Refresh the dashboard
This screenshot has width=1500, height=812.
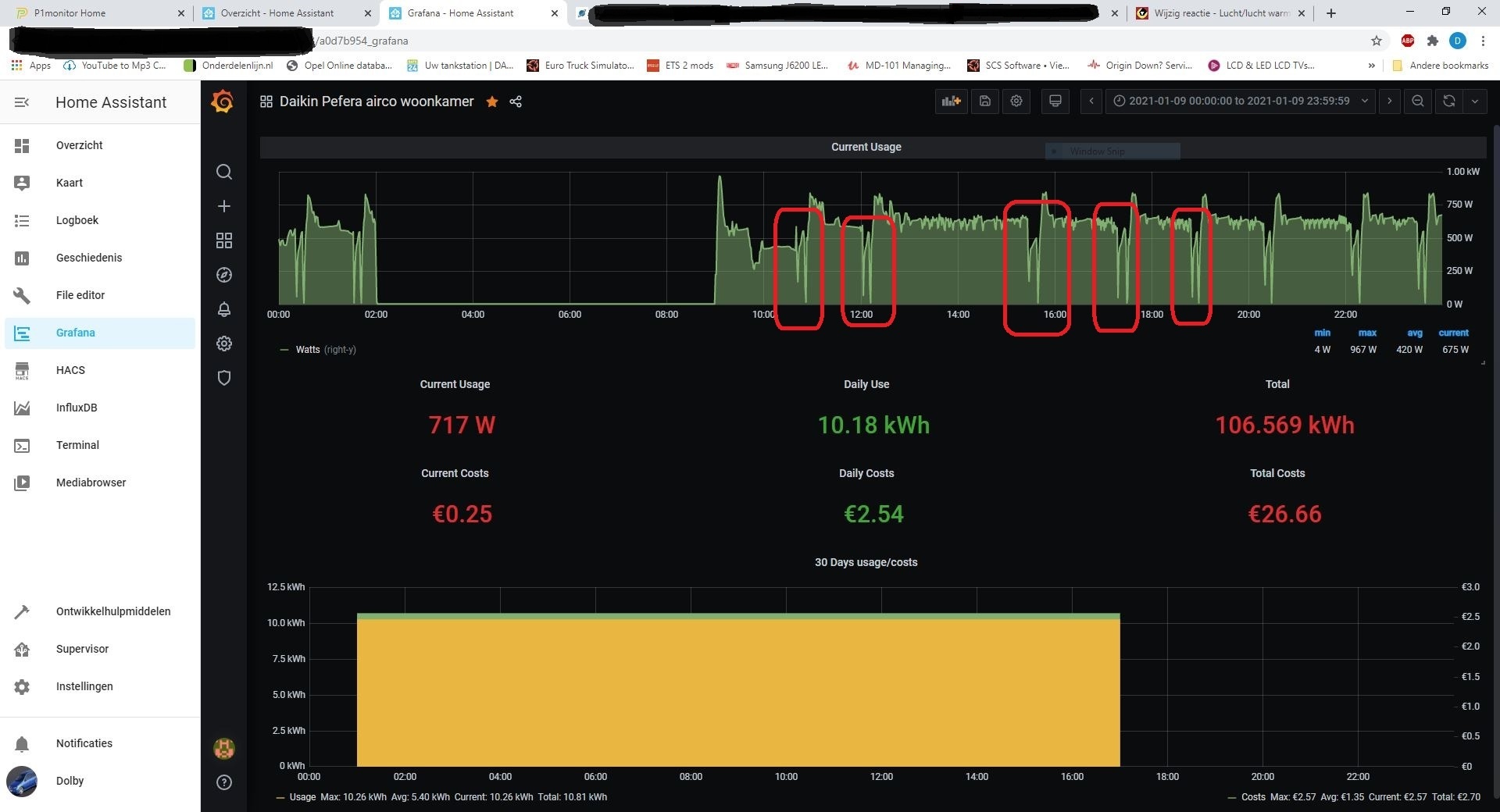(x=1448, y=101)
